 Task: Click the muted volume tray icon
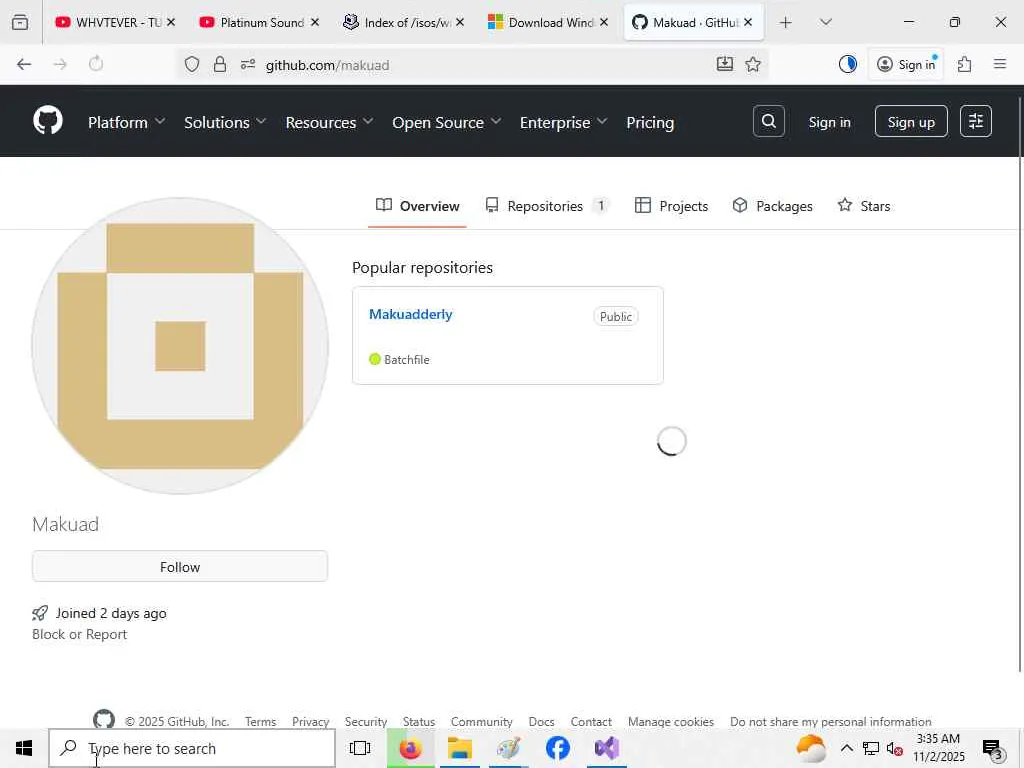coord(894,748)
